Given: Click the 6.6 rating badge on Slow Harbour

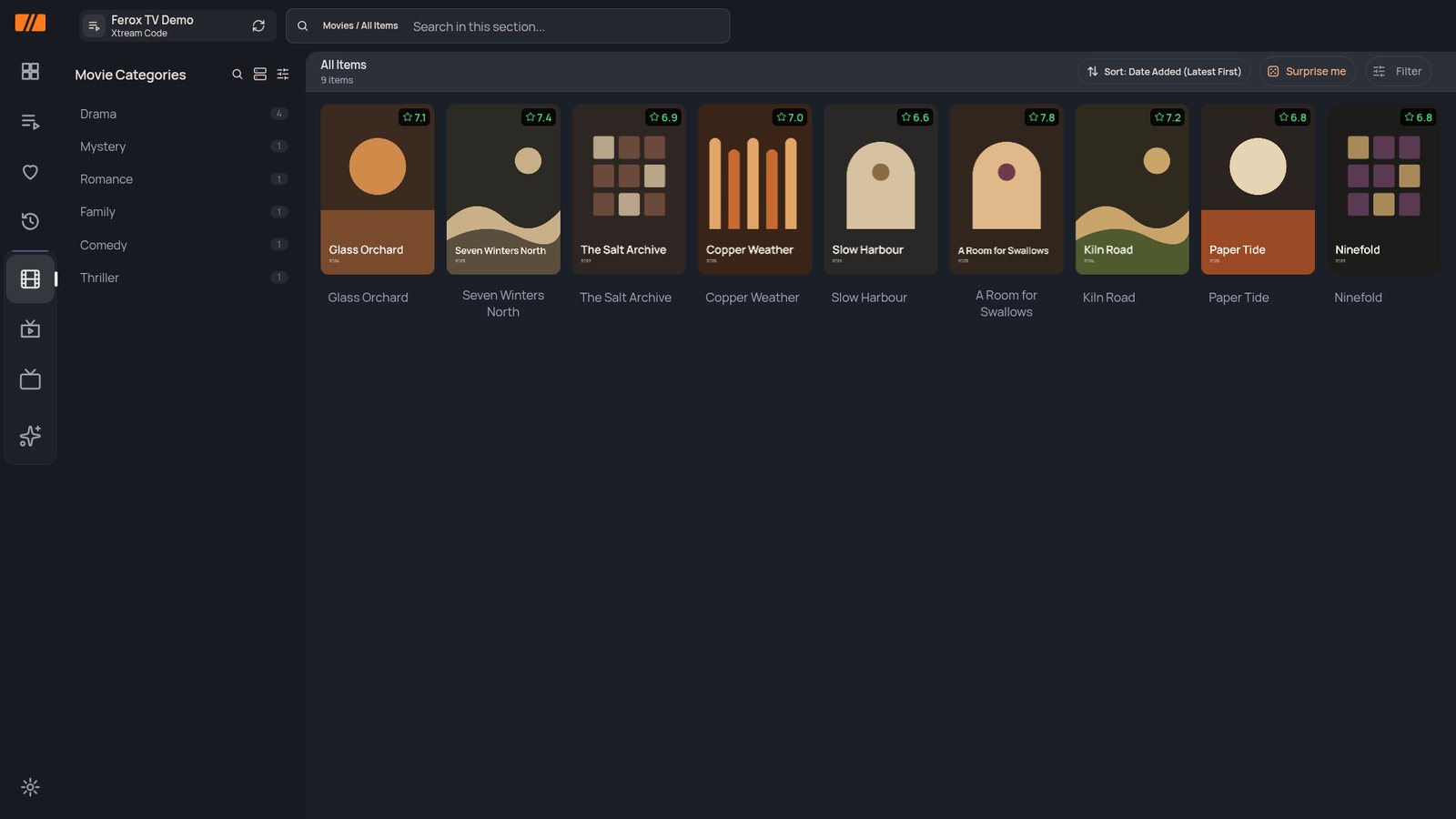Looking at the screenshot, I should point(915,117).
